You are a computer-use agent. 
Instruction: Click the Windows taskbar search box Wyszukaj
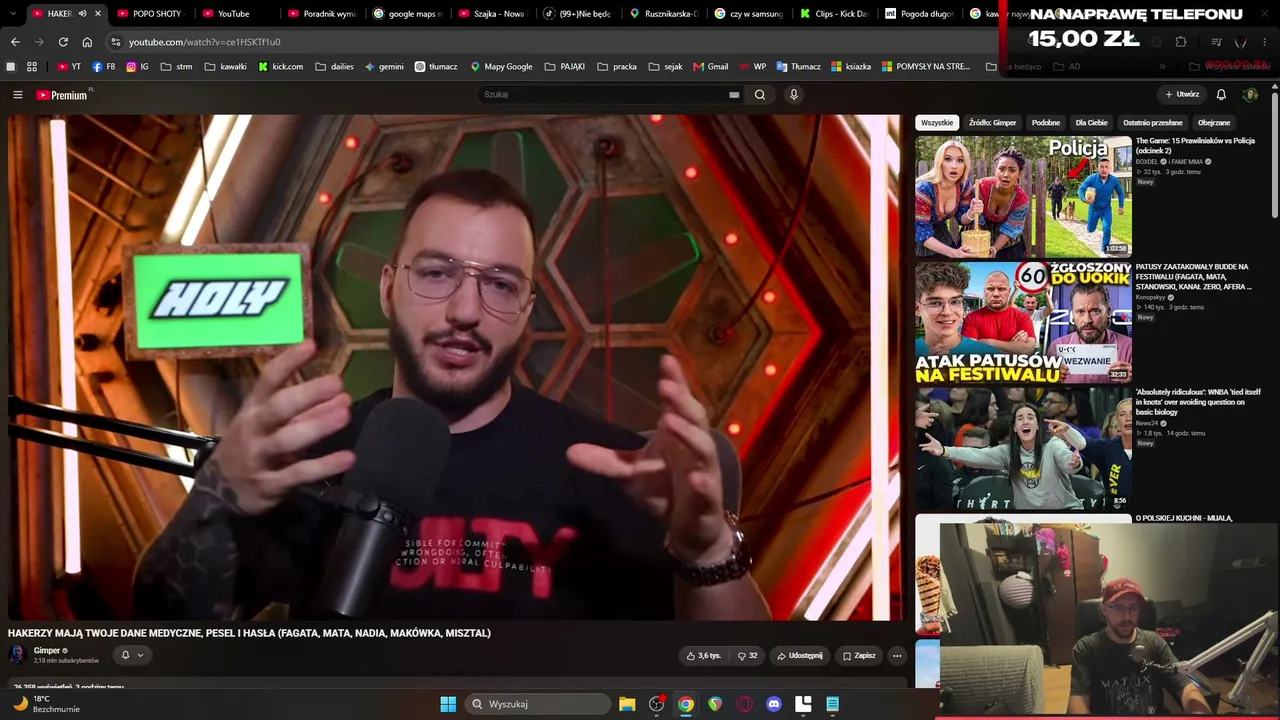click(x=538, y=704)
